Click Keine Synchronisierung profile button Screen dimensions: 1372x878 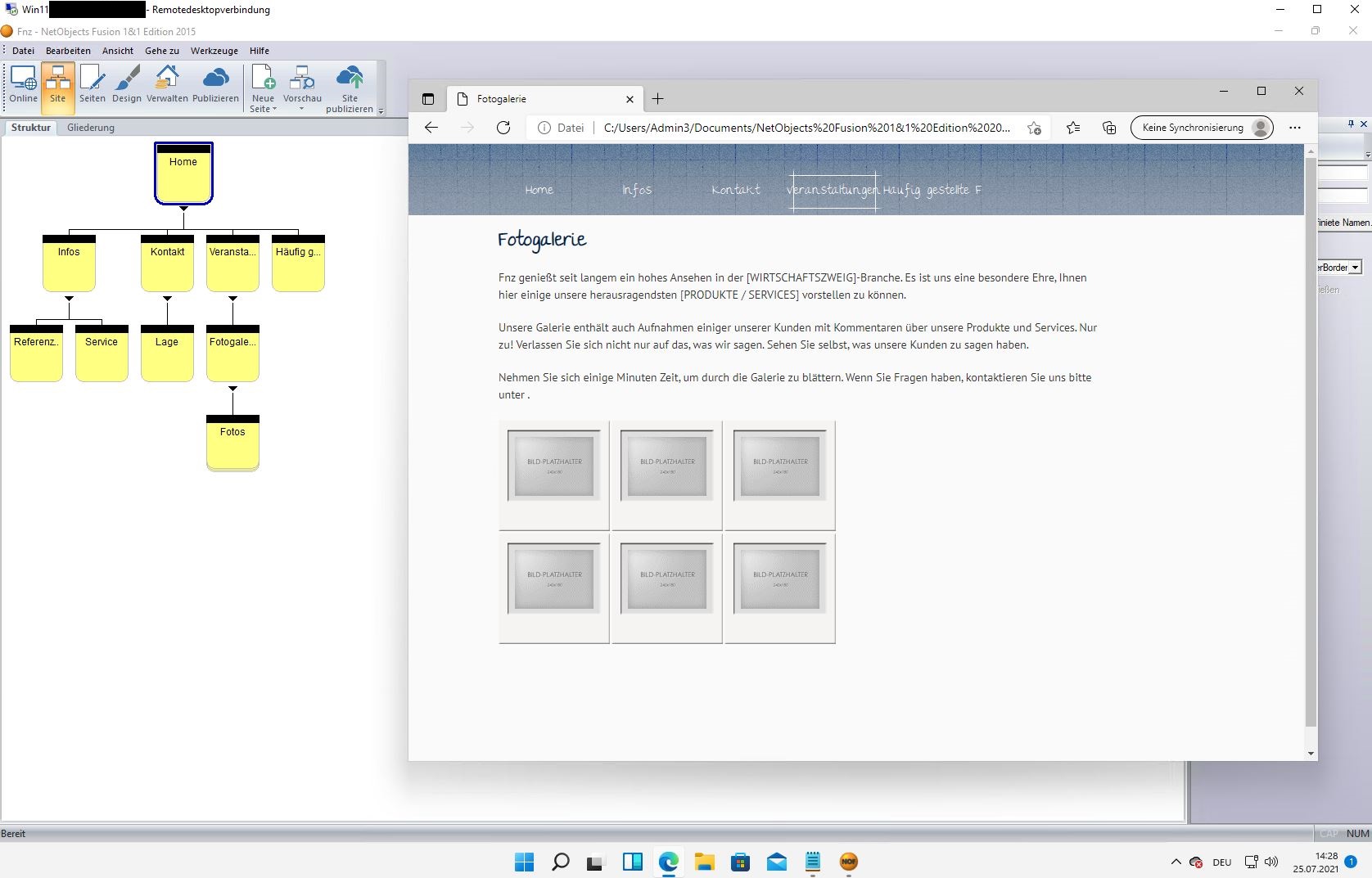coord(1201,128)
